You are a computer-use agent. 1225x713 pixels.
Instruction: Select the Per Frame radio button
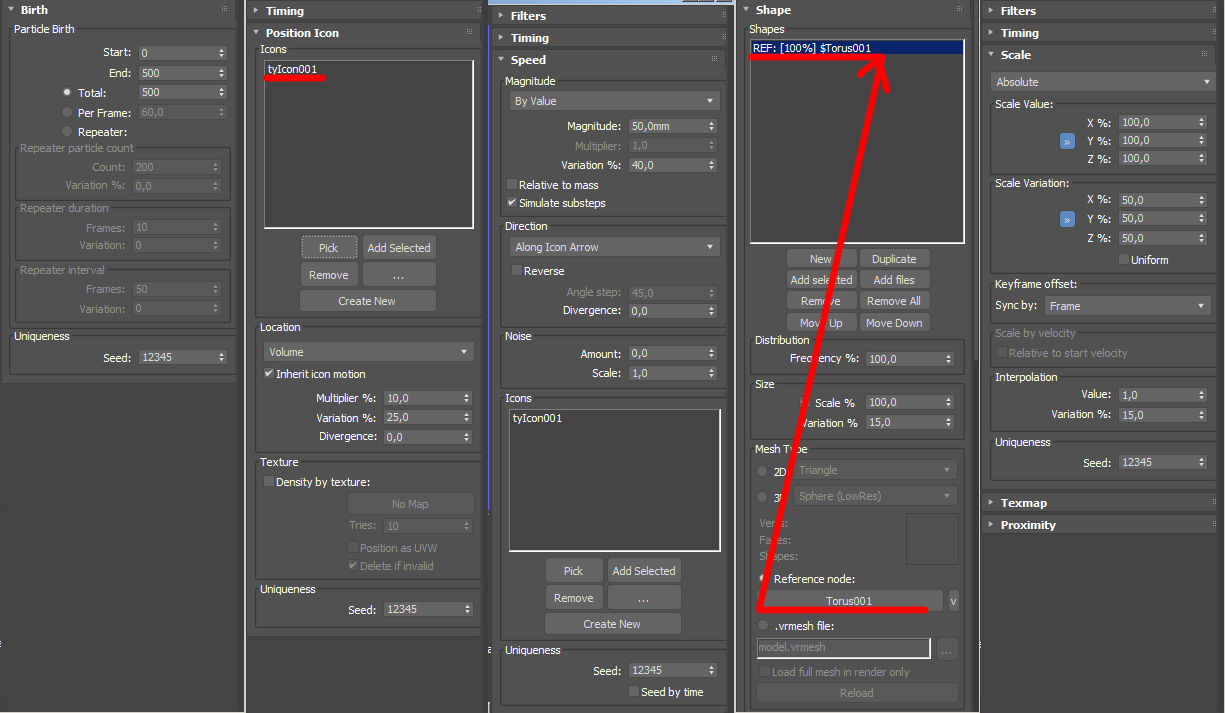pyautogui.click(x=67, y=113)
